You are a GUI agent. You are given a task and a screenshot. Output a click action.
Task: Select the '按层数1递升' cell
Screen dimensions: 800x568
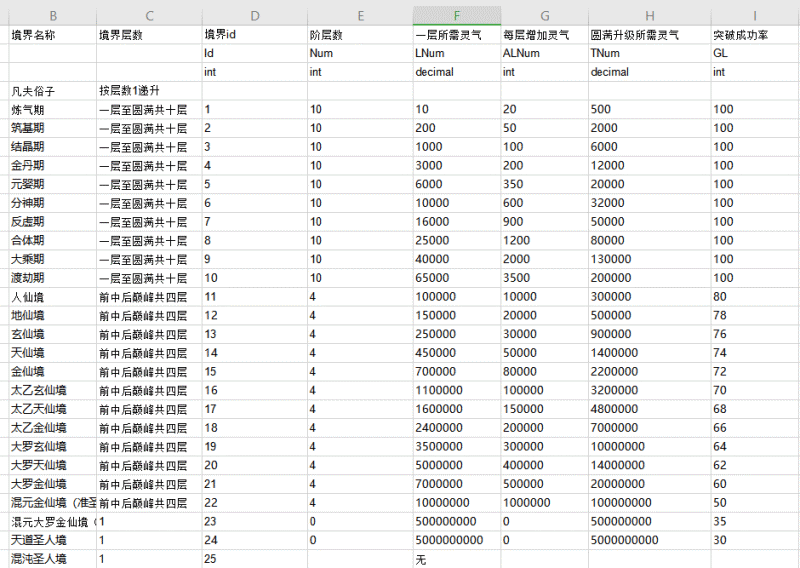pos(149,91)
